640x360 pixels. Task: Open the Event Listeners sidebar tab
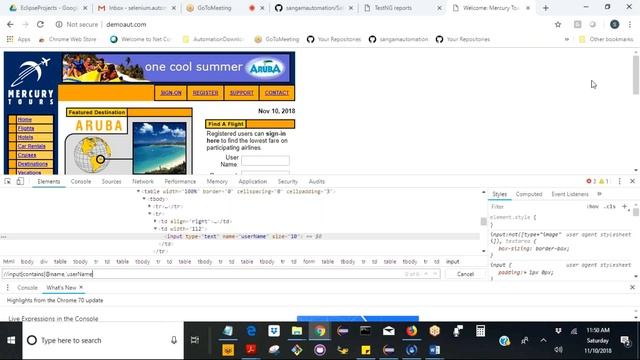coord(570,194)
